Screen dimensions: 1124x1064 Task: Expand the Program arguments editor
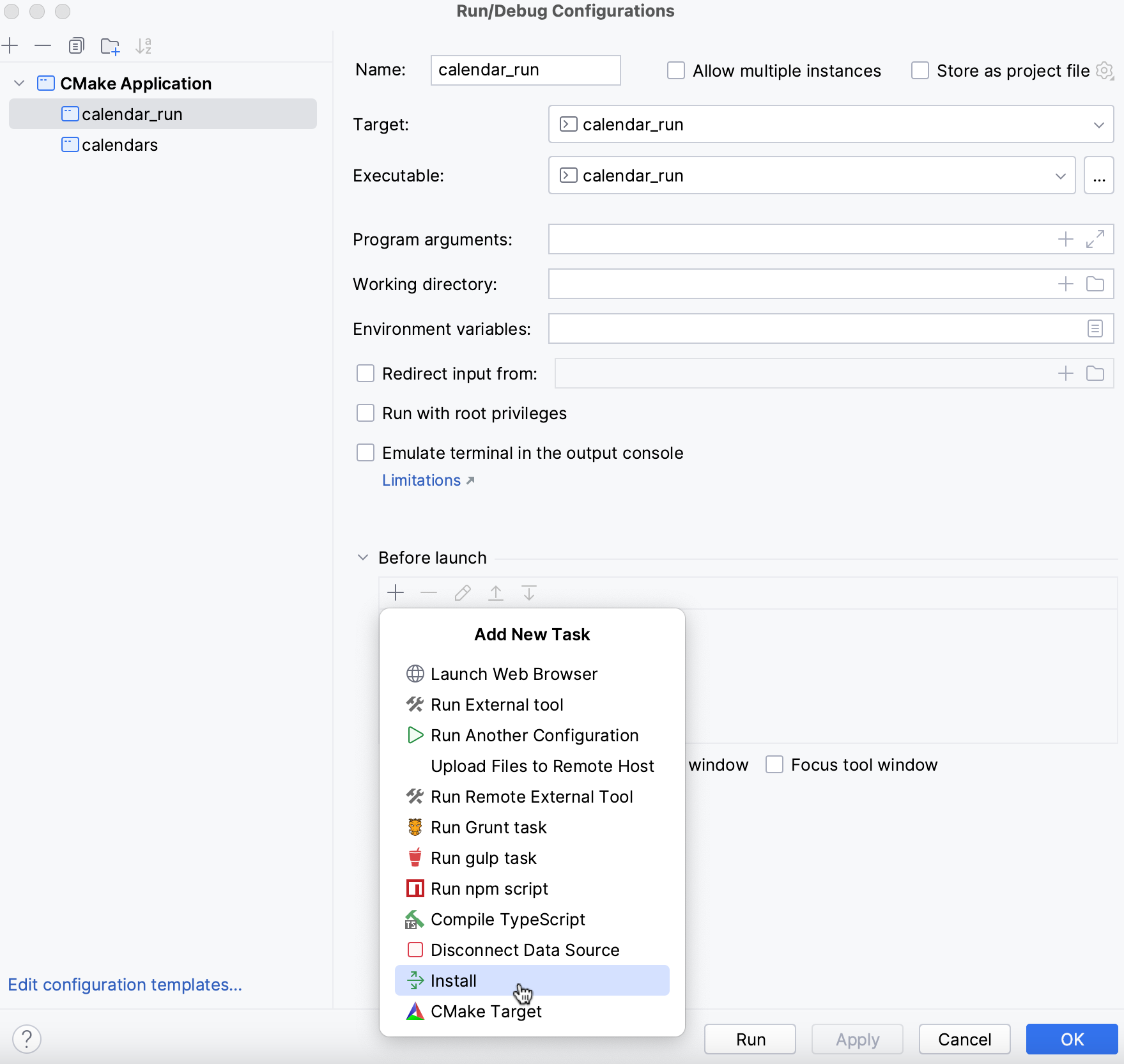[x=1096, y=239]
